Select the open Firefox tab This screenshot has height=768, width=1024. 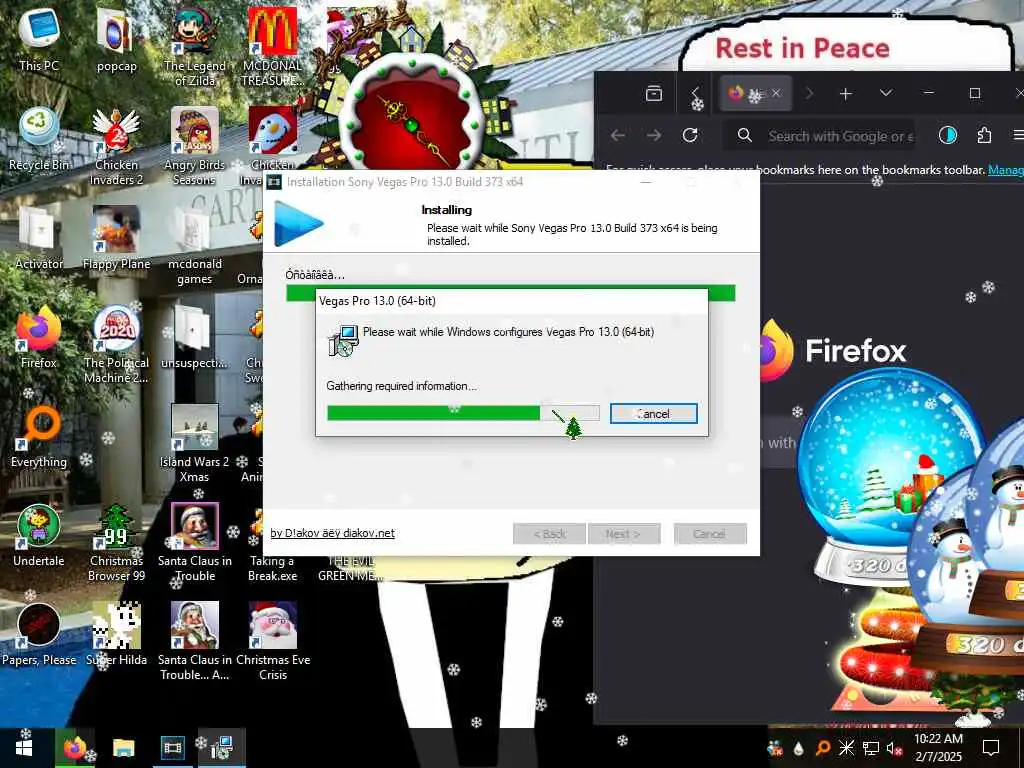coord(756,93)
